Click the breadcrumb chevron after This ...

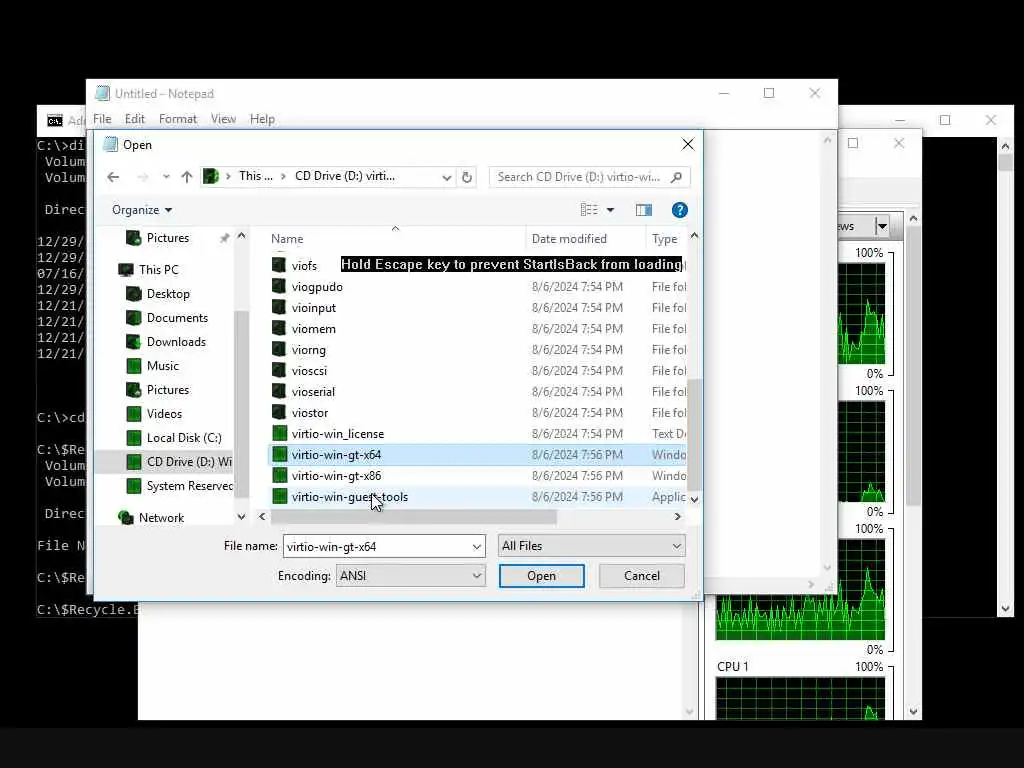pos(283,176)
